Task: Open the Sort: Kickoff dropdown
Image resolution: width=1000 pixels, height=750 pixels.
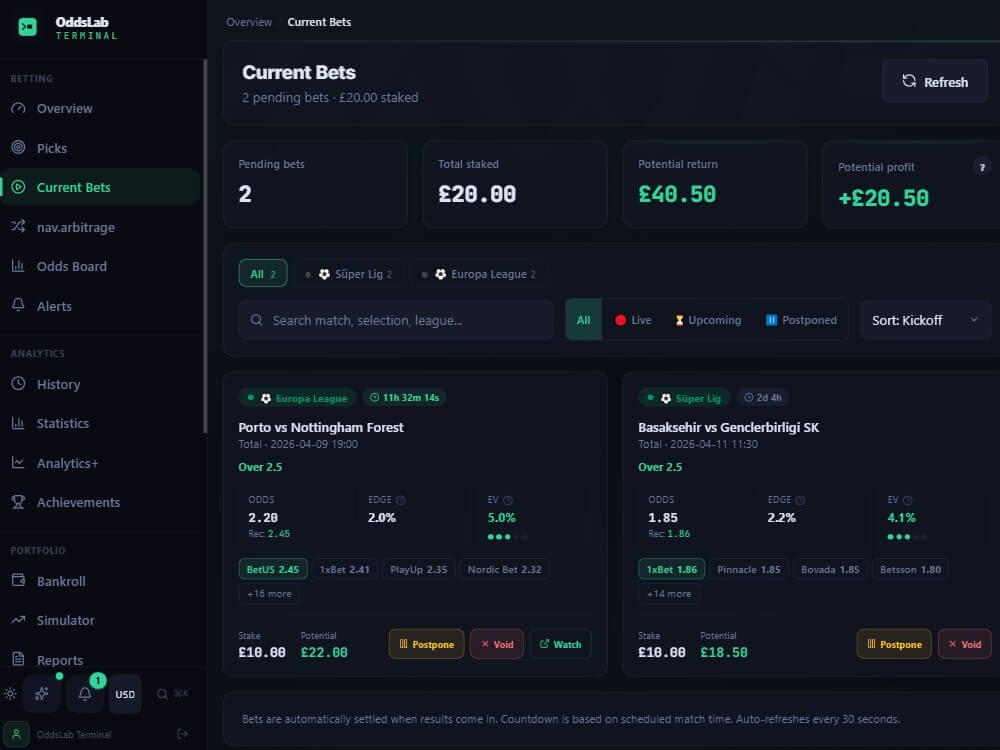Action: click(x=925, y=320)
